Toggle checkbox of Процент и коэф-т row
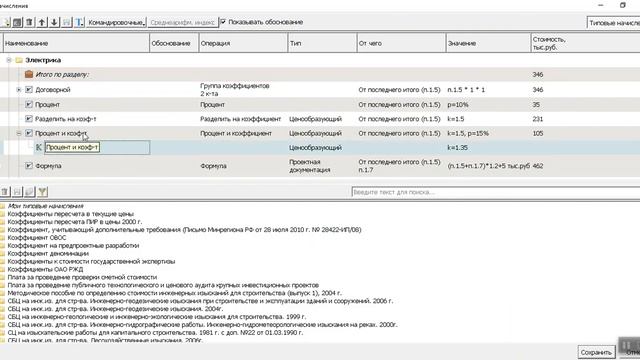 tap(29, 133)
